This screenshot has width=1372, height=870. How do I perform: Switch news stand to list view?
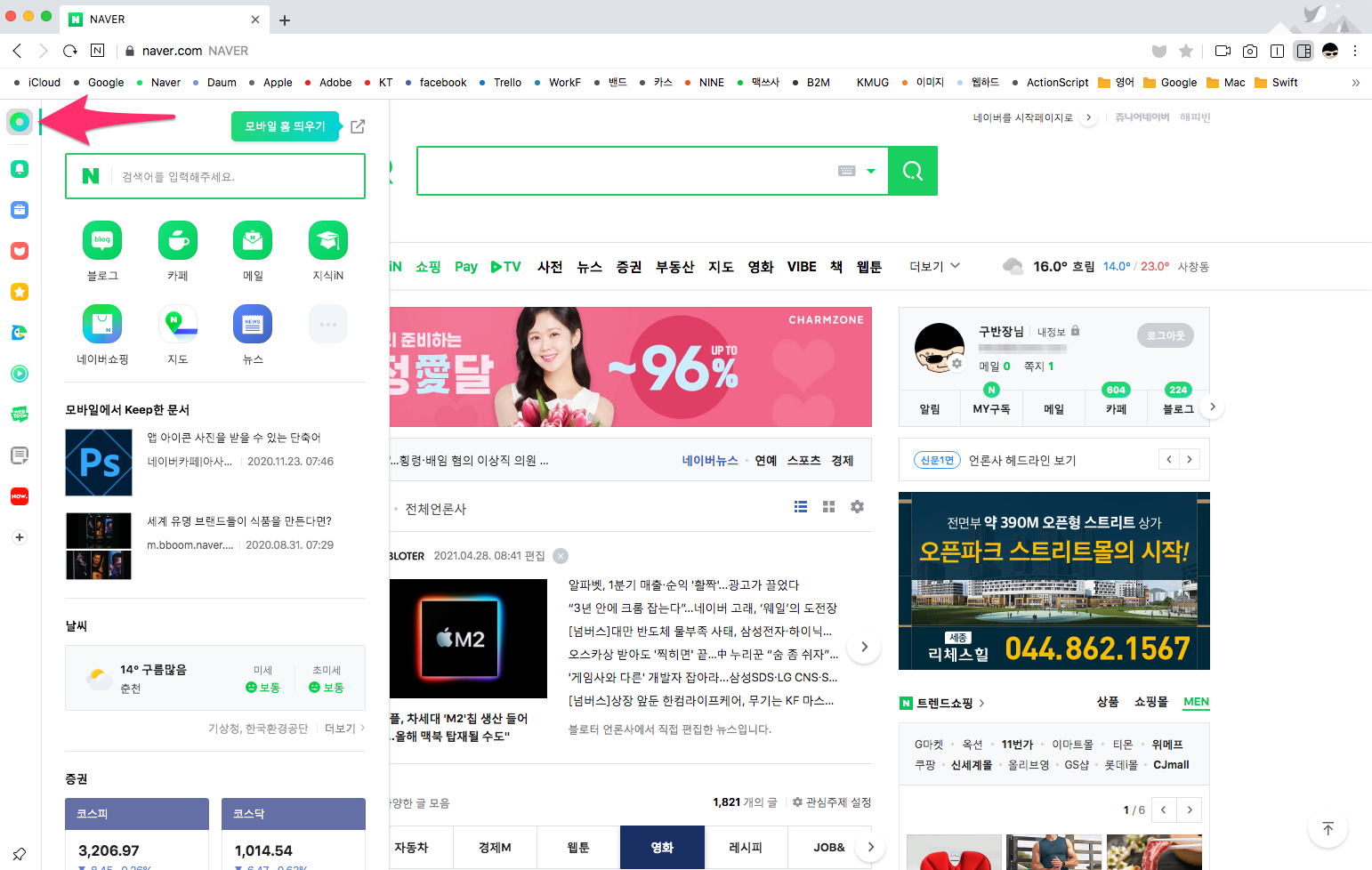tap(801, 506)
